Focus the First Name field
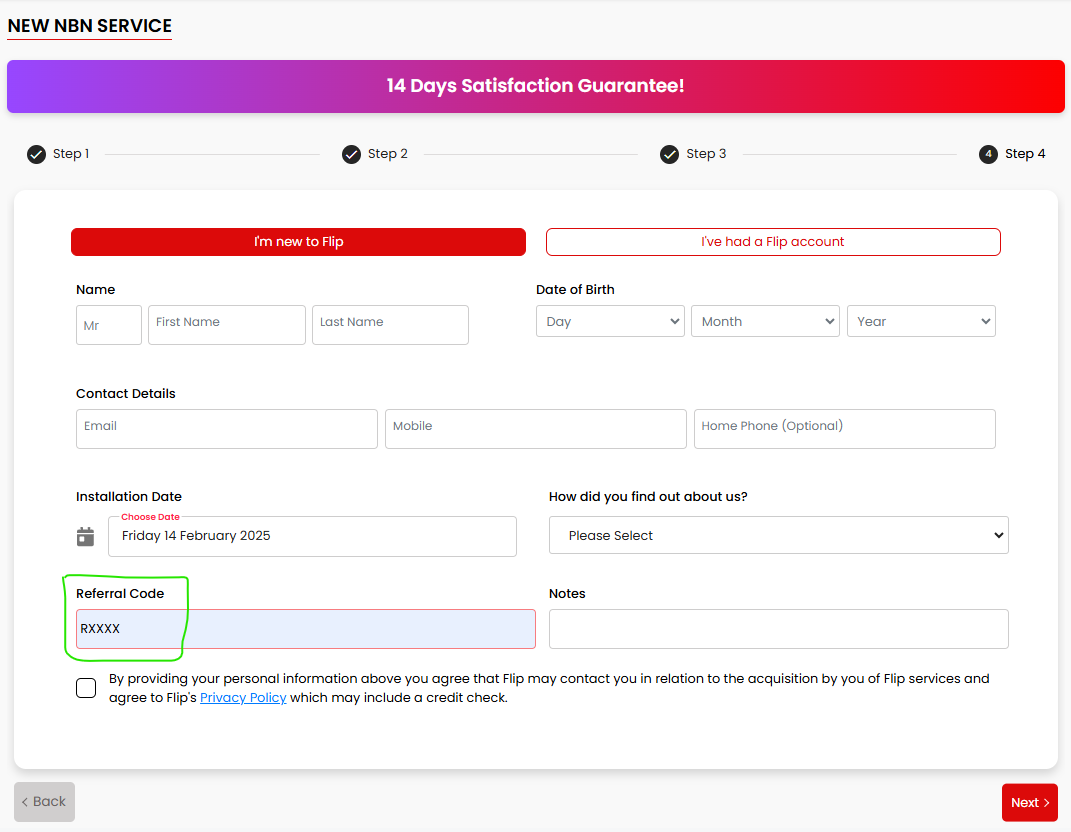Image resolution: width=1071 pixels, height=832 pixels. [x=227, y=325]
